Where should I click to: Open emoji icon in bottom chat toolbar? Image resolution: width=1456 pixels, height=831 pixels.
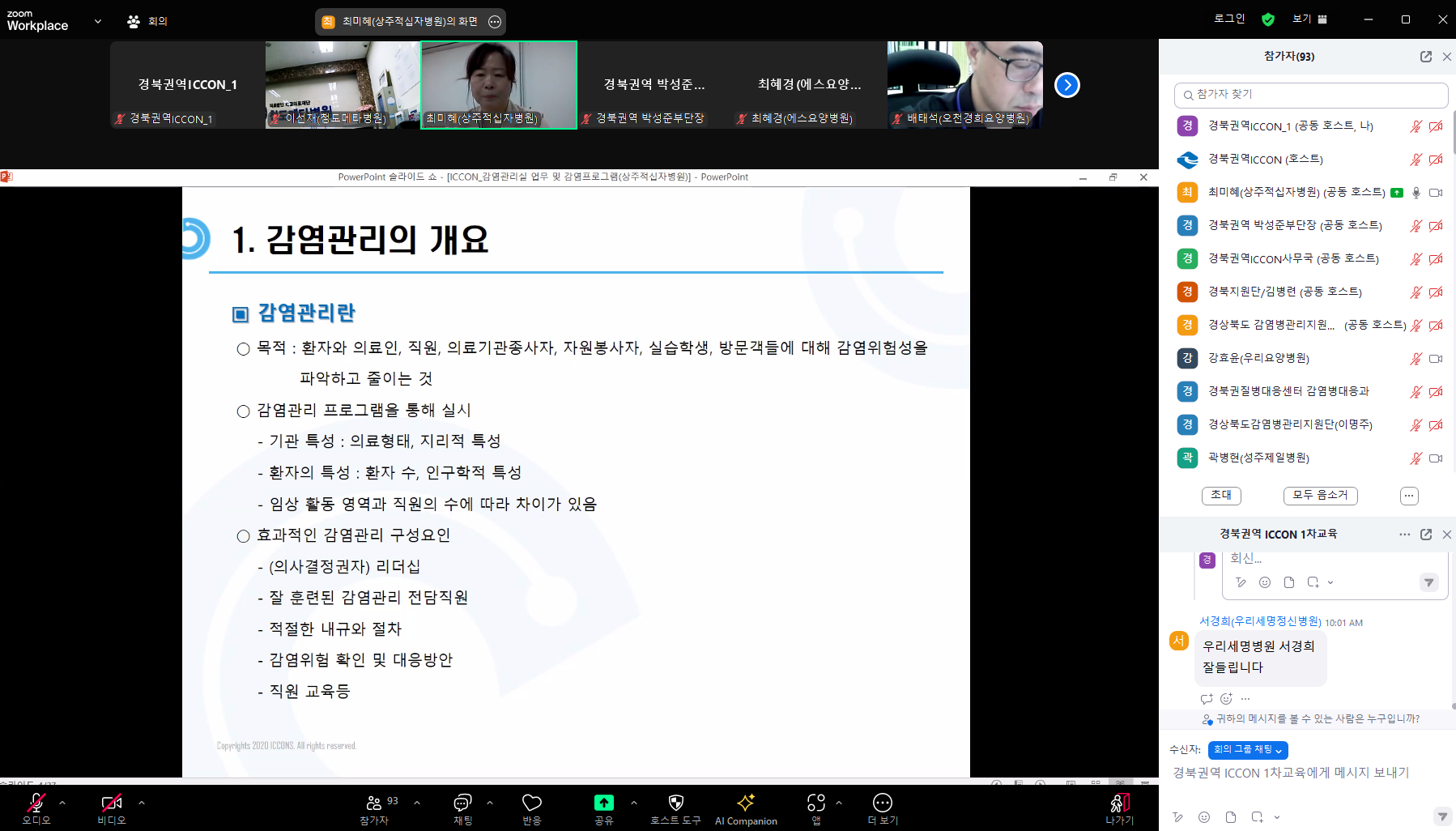tap(1204, 817)
